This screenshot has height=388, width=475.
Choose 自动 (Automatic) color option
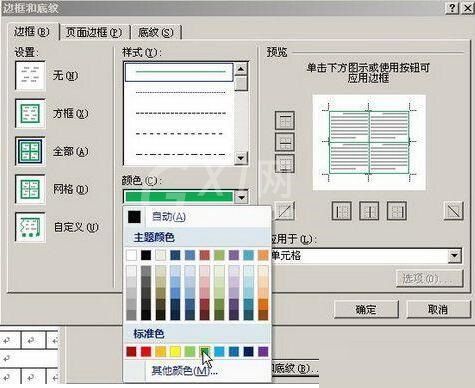click(x=197, y=217)
